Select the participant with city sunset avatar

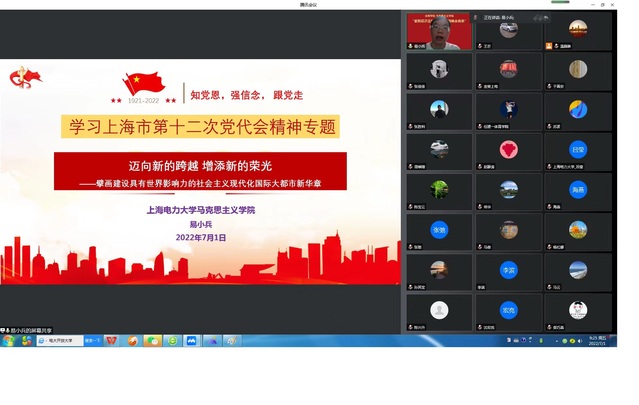578,31
